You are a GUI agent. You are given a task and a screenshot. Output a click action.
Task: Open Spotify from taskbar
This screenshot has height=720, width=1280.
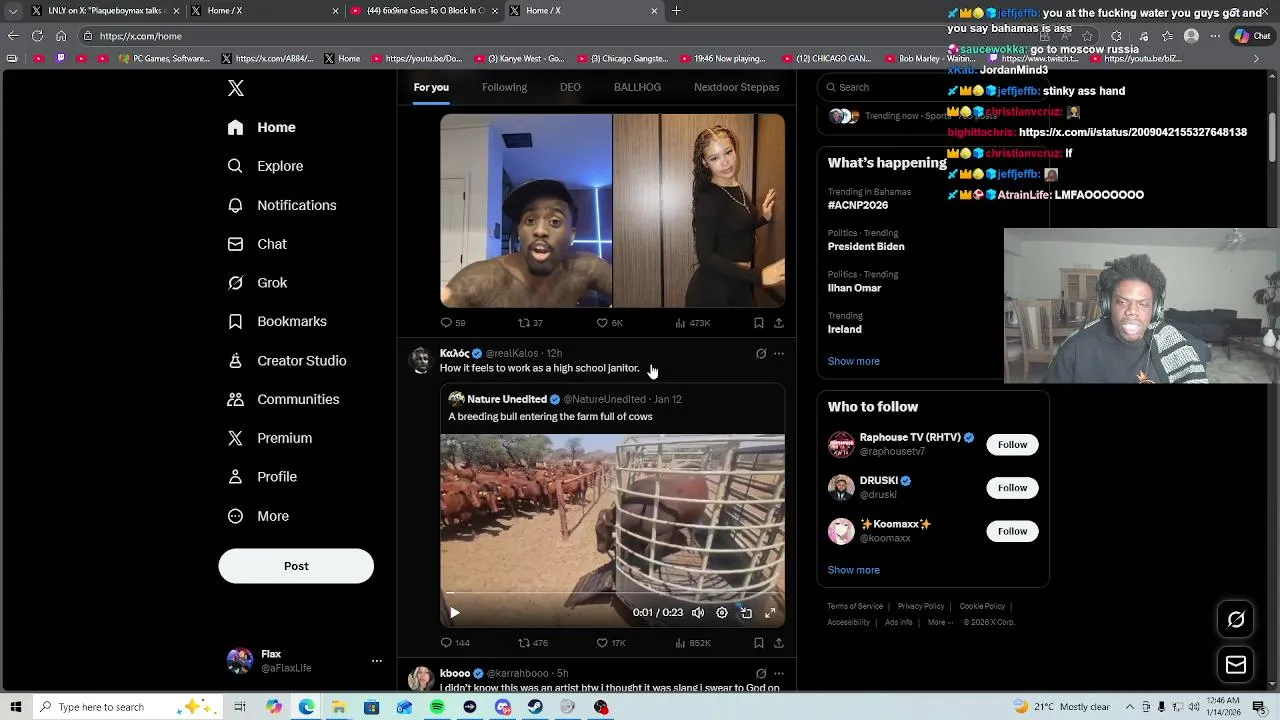pos(437,707)
